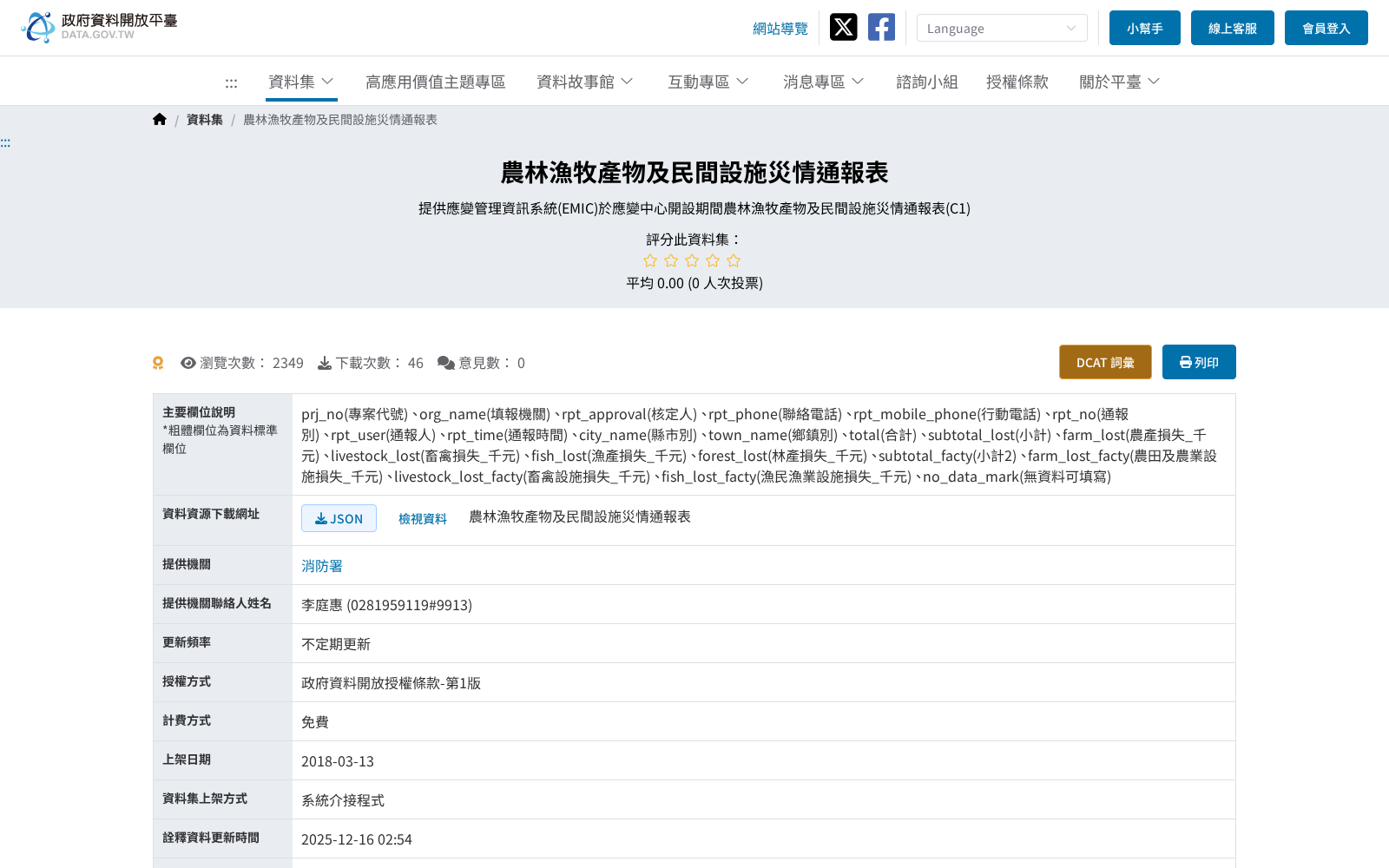This screenshot has width=1389, height=868.
Task: Click the 免費 fee value
Action: [x=315, y=722]
